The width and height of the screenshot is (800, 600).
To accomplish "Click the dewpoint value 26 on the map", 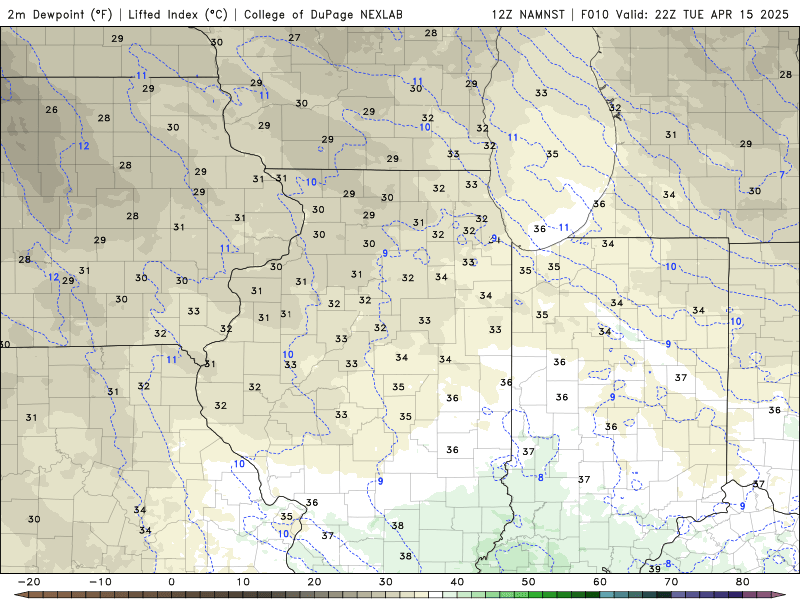I will (52, 109).
